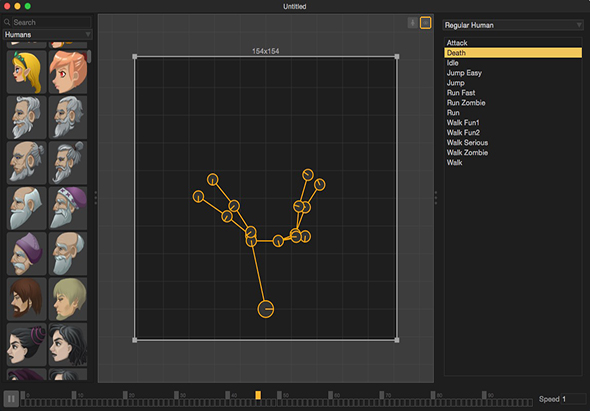
Task: Choose the grey topknot head with pointed beard
Action: click(x=68, y=163)
